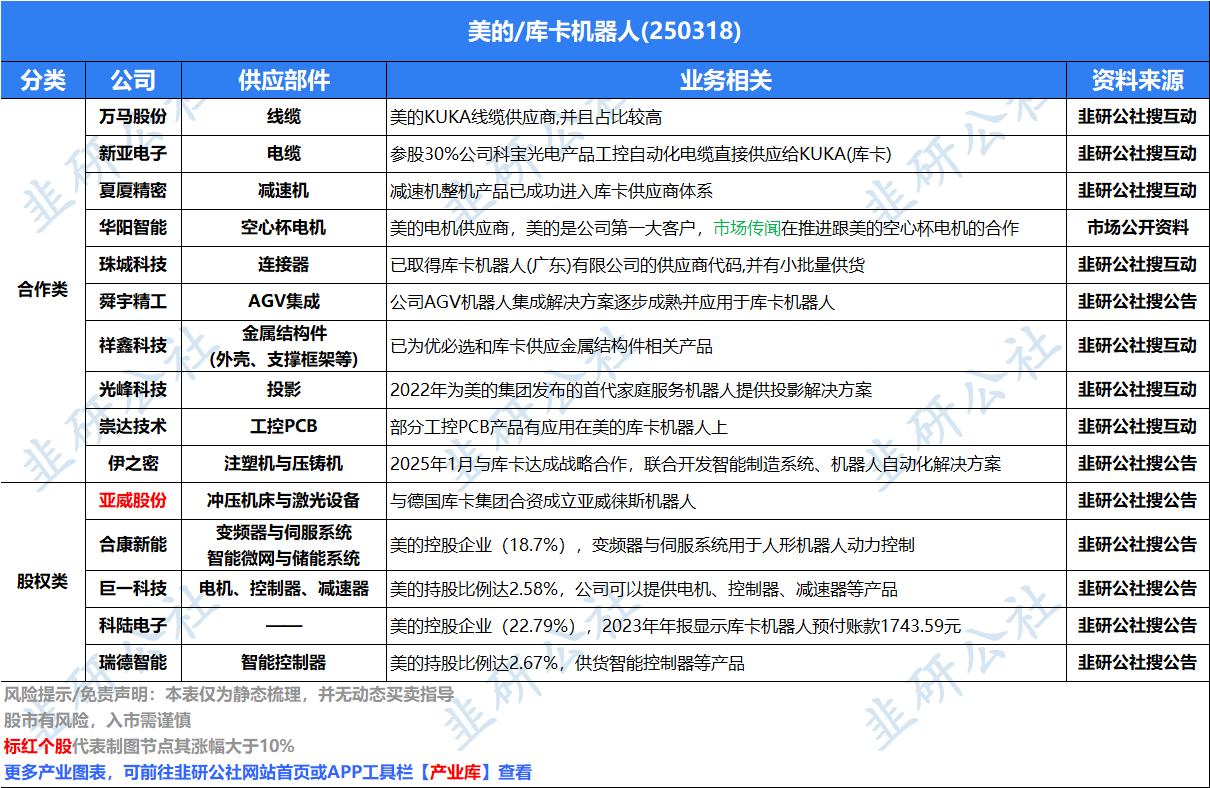The image size is (1210, 788).
Task: Click the 供应部件 column header
Action: [x=284, y=80]
